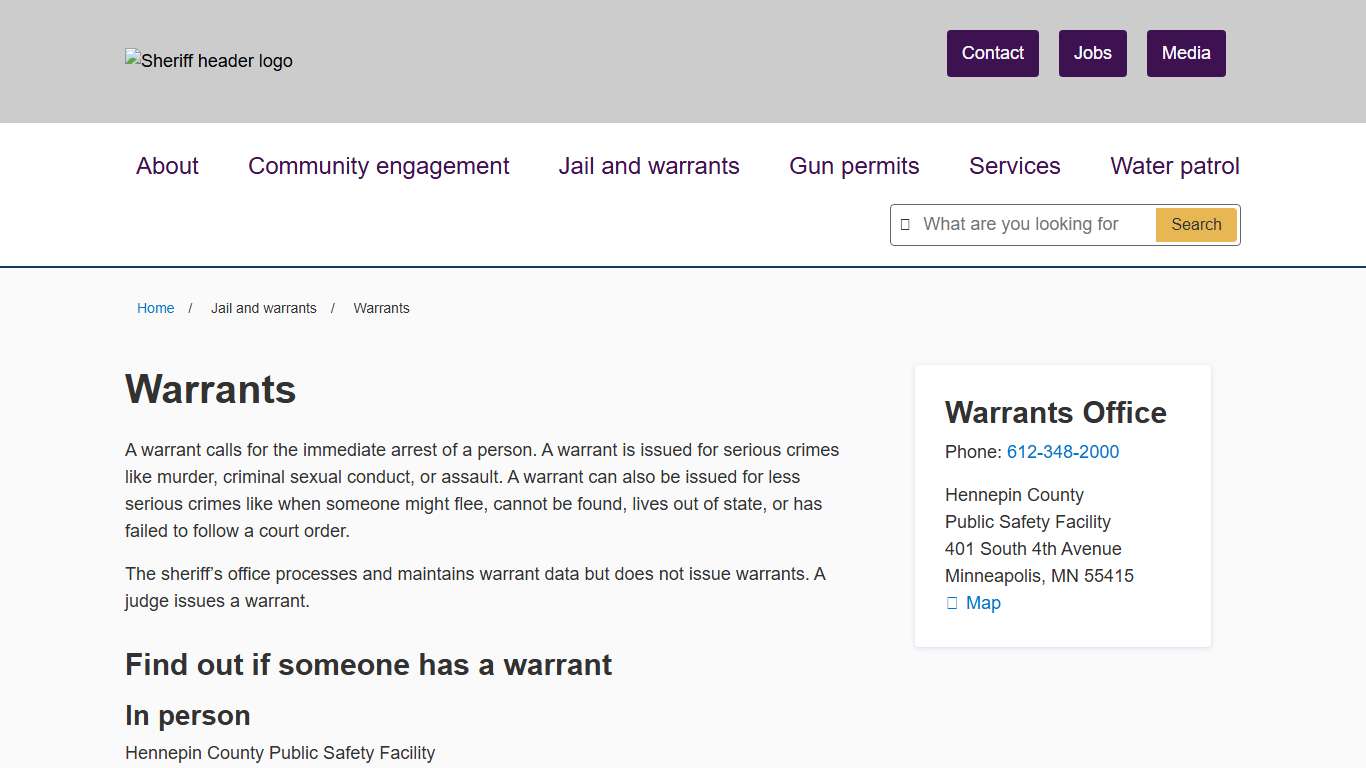1366x768 pixels.
Task: Open the Jail and warrants section
Action: tap(648, 166)
